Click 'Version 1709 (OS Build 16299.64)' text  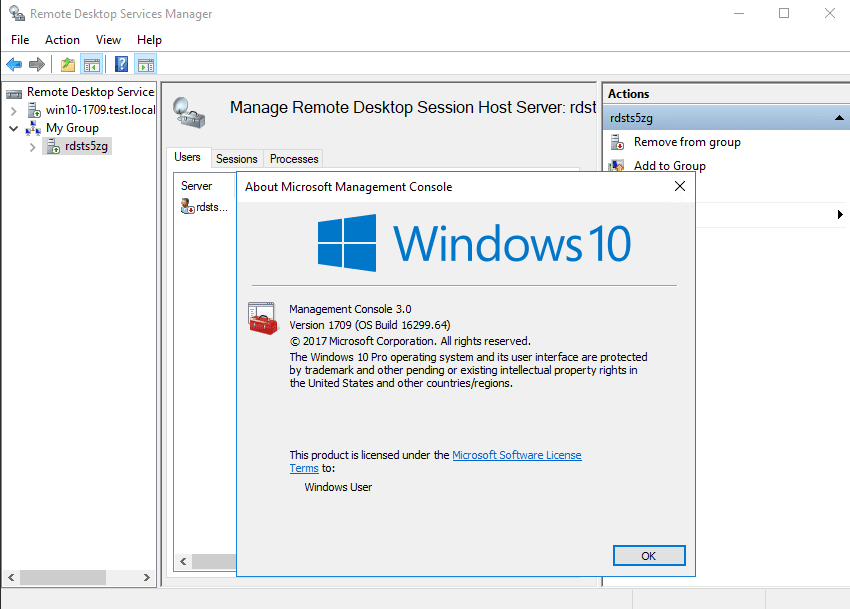click(x=370, y=325)
